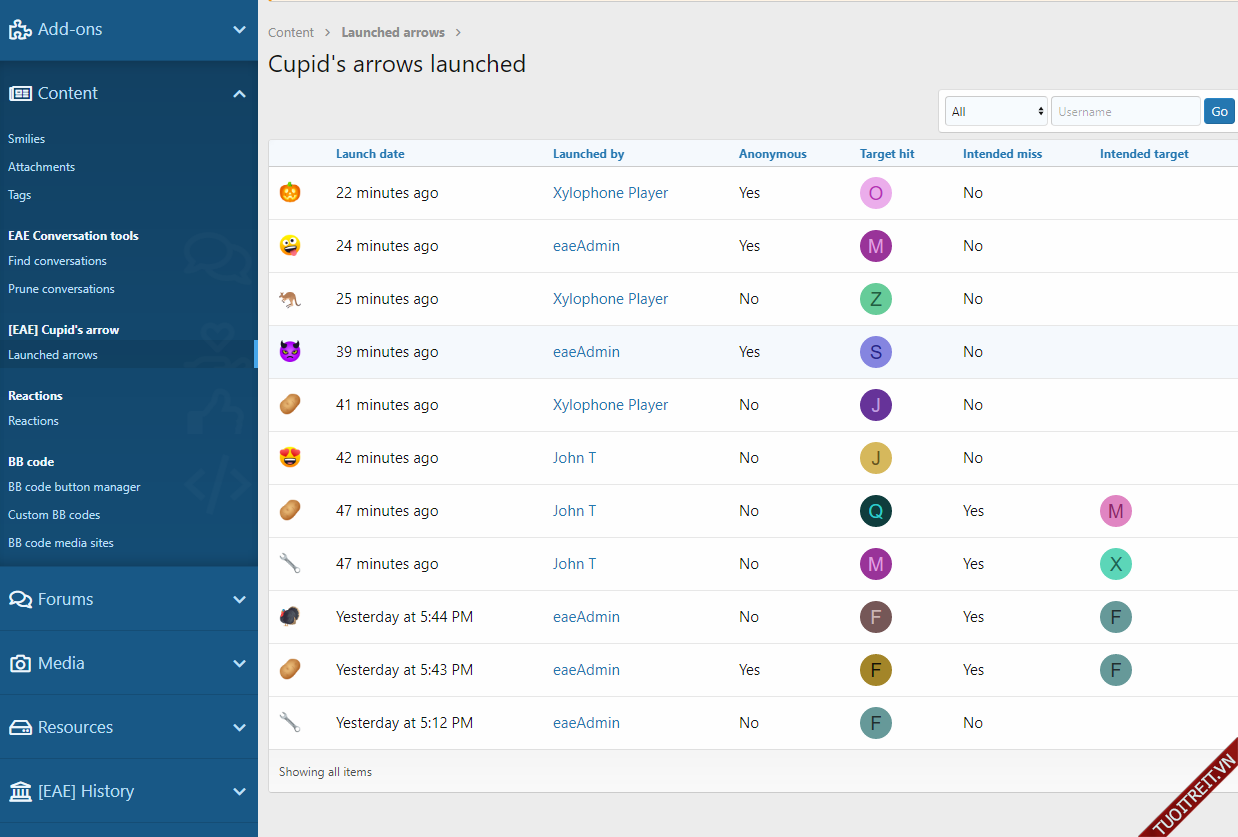The height and width of the screenshot is (837, 1238).
Task: Open Xylophone Player profile in first row
Action: 610,193
